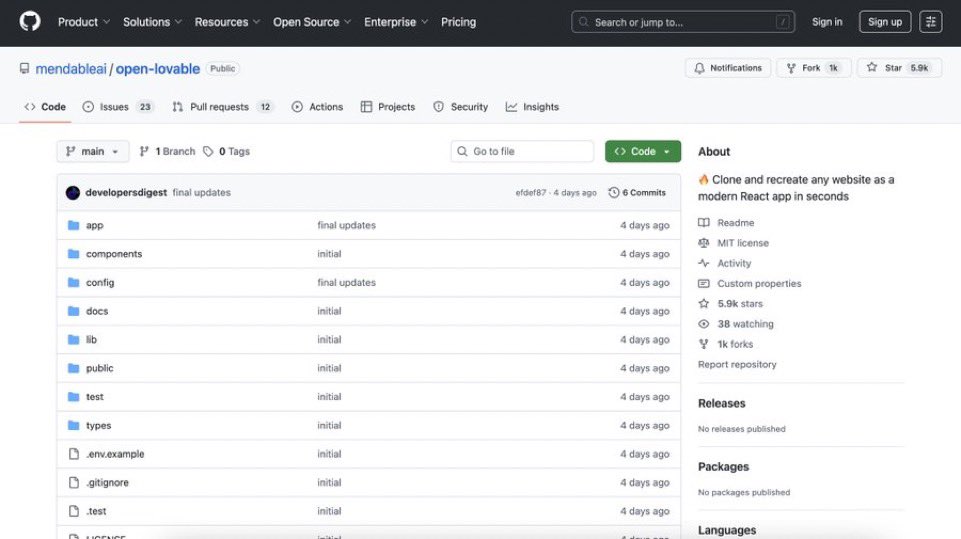961x539 pixels.
Task: Open the main branch selector dropdown
Action: point(93,151)
